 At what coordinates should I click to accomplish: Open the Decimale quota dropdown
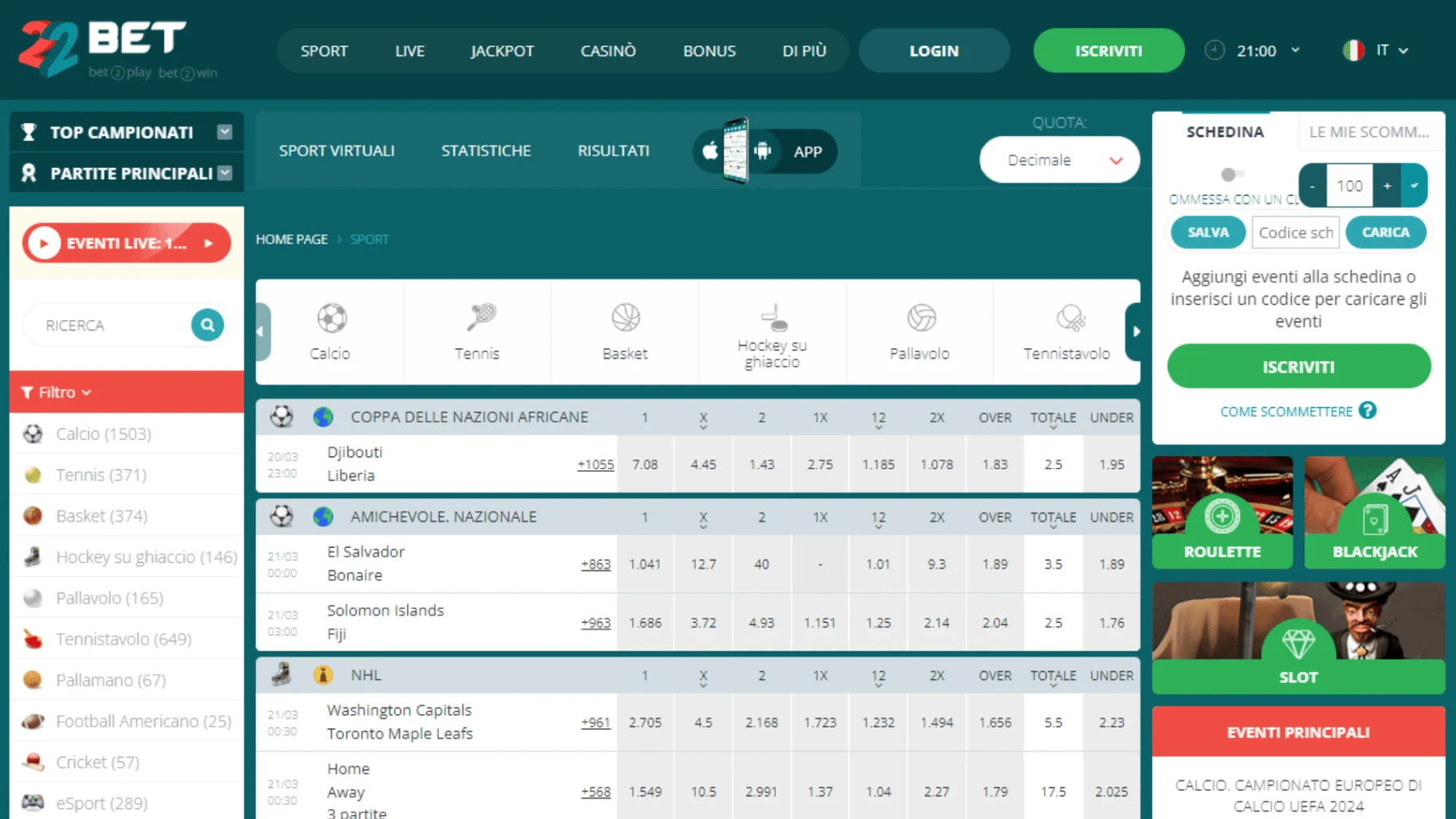[1059, 160]
